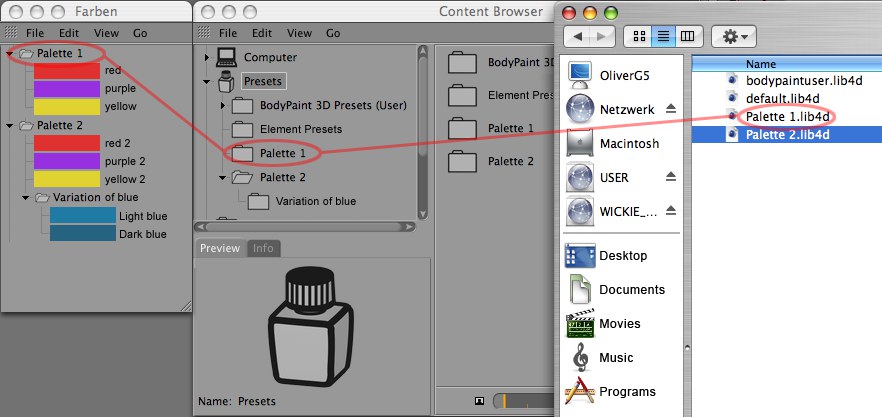Select the OliverG5 computer icon in sidebar
This screenshot has width=882, height=417.
(580, 73)
